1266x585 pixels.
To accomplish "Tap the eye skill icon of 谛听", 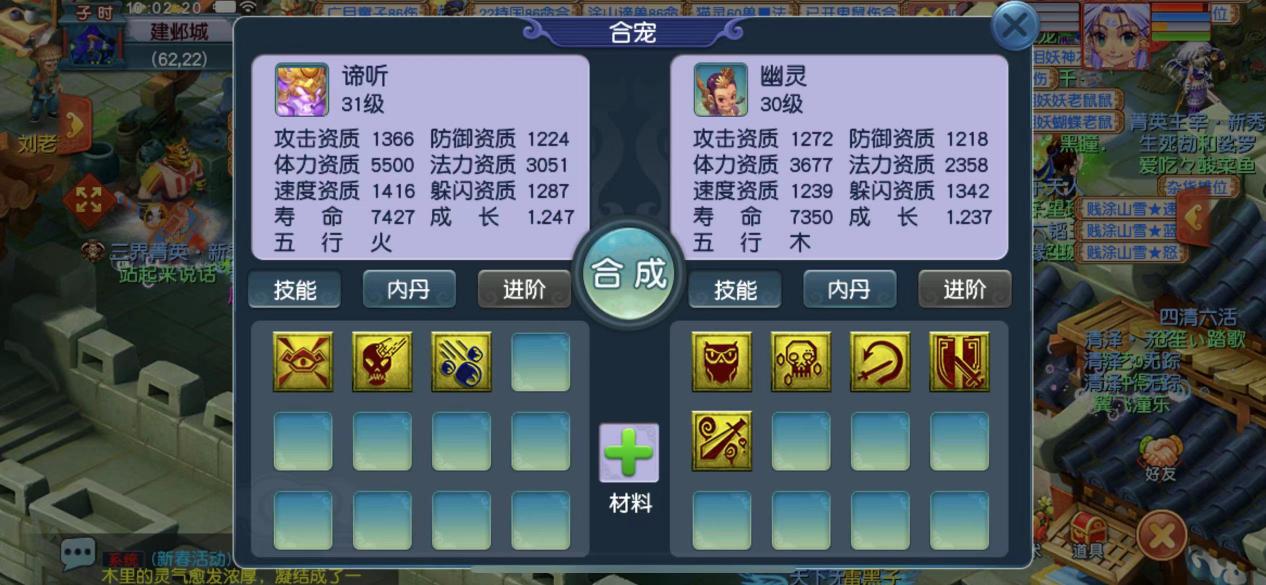I will pyautogui.click(x=303, y=362).
